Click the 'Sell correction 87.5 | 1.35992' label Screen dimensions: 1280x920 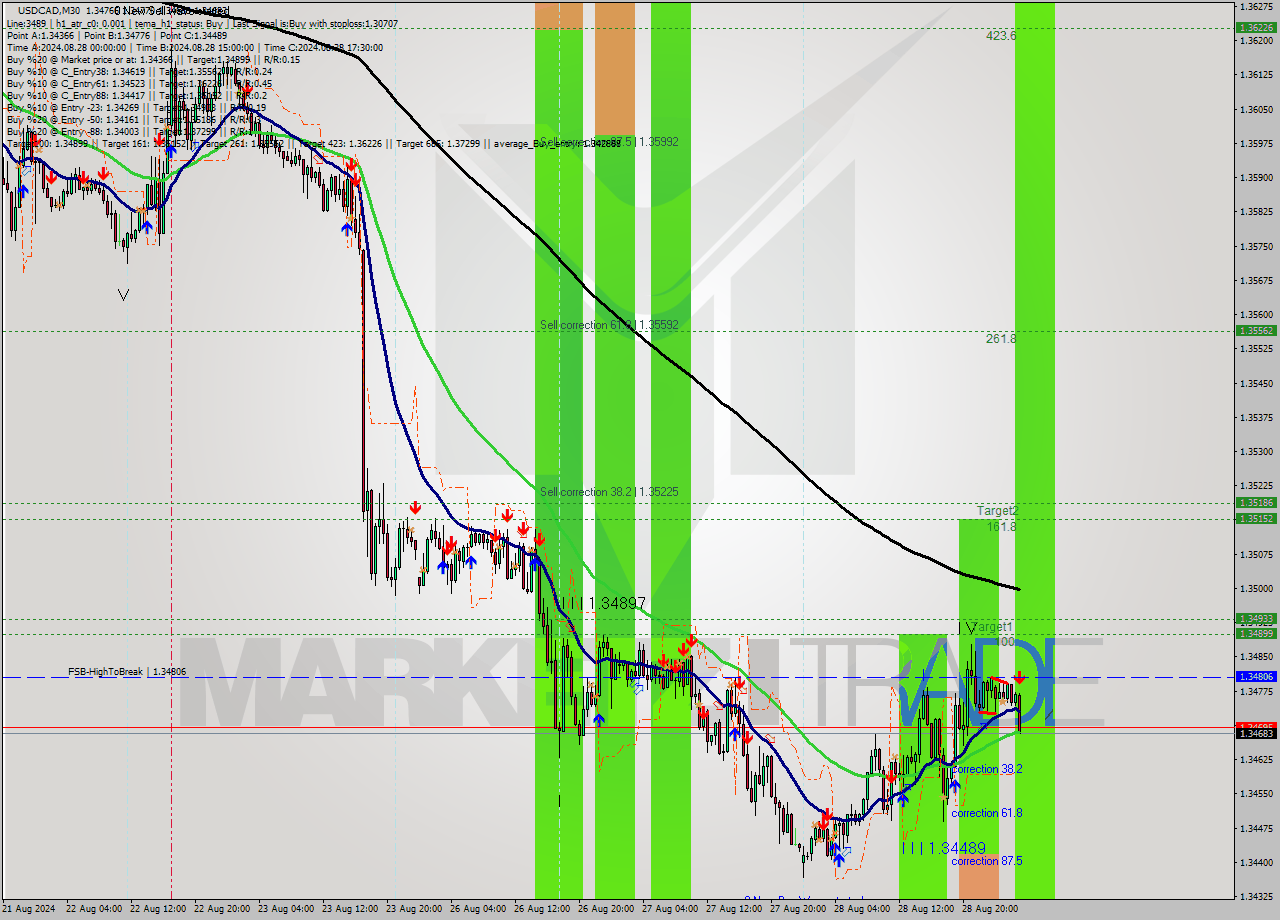tap(609, 142)
